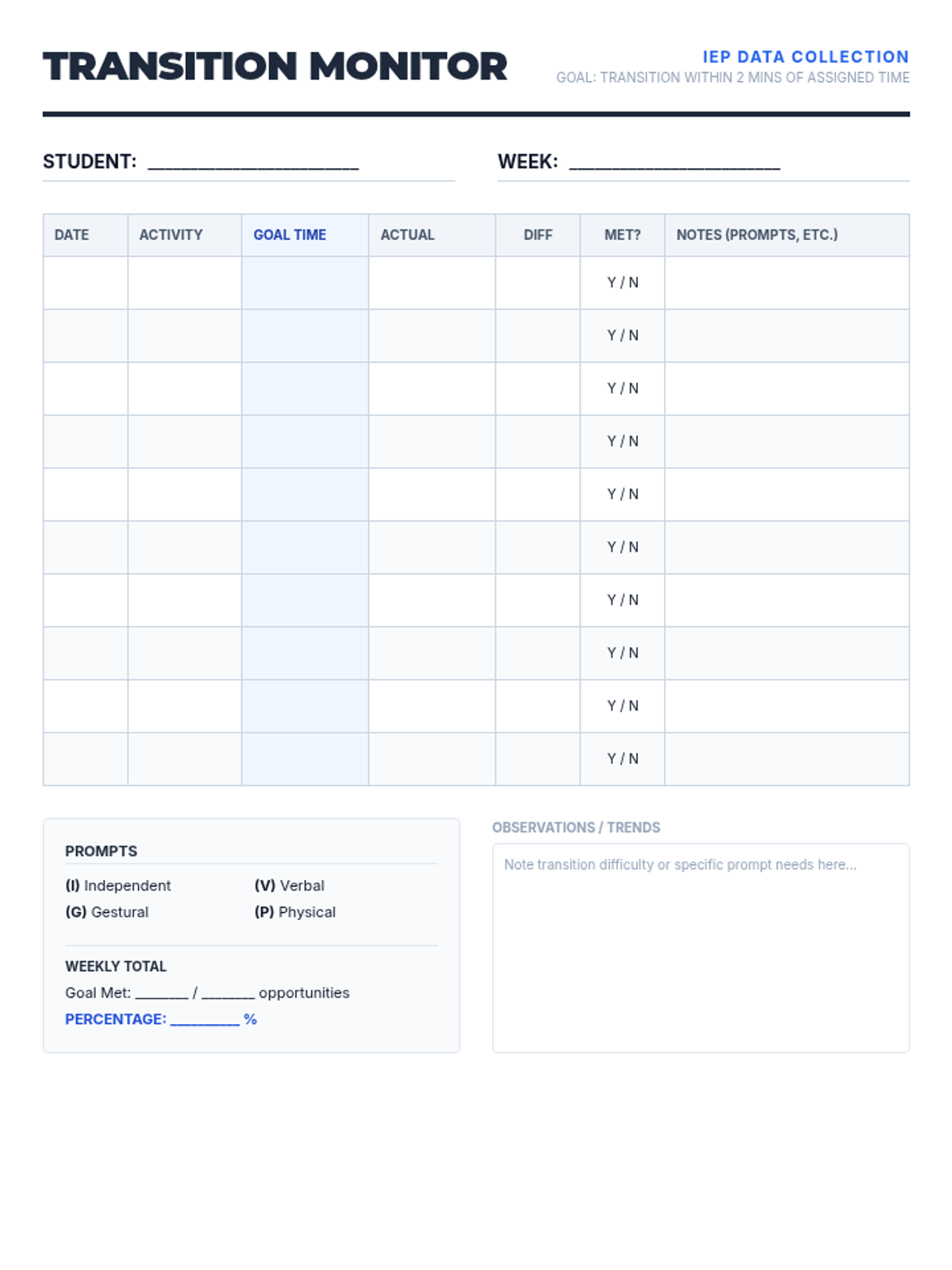Click the WEEK blank line
The width and height of the screenshot is (952, 1270).
(x=674, y=163)
